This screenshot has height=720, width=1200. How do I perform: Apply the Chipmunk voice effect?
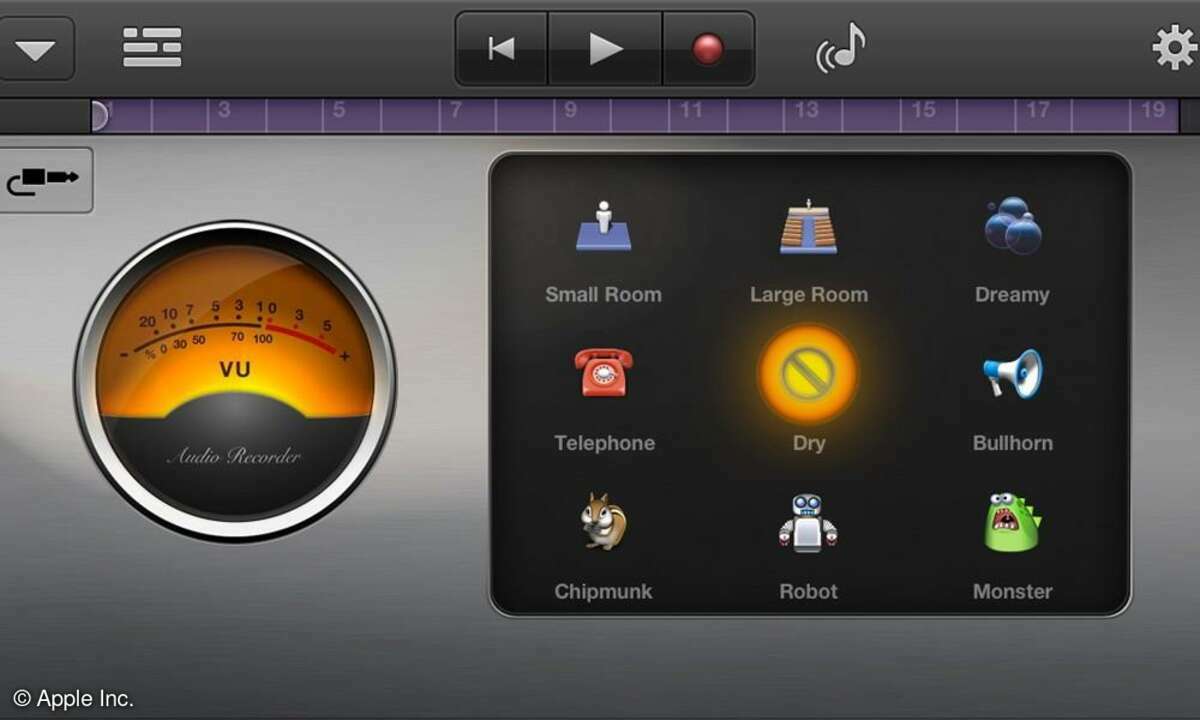coord(603,523)
